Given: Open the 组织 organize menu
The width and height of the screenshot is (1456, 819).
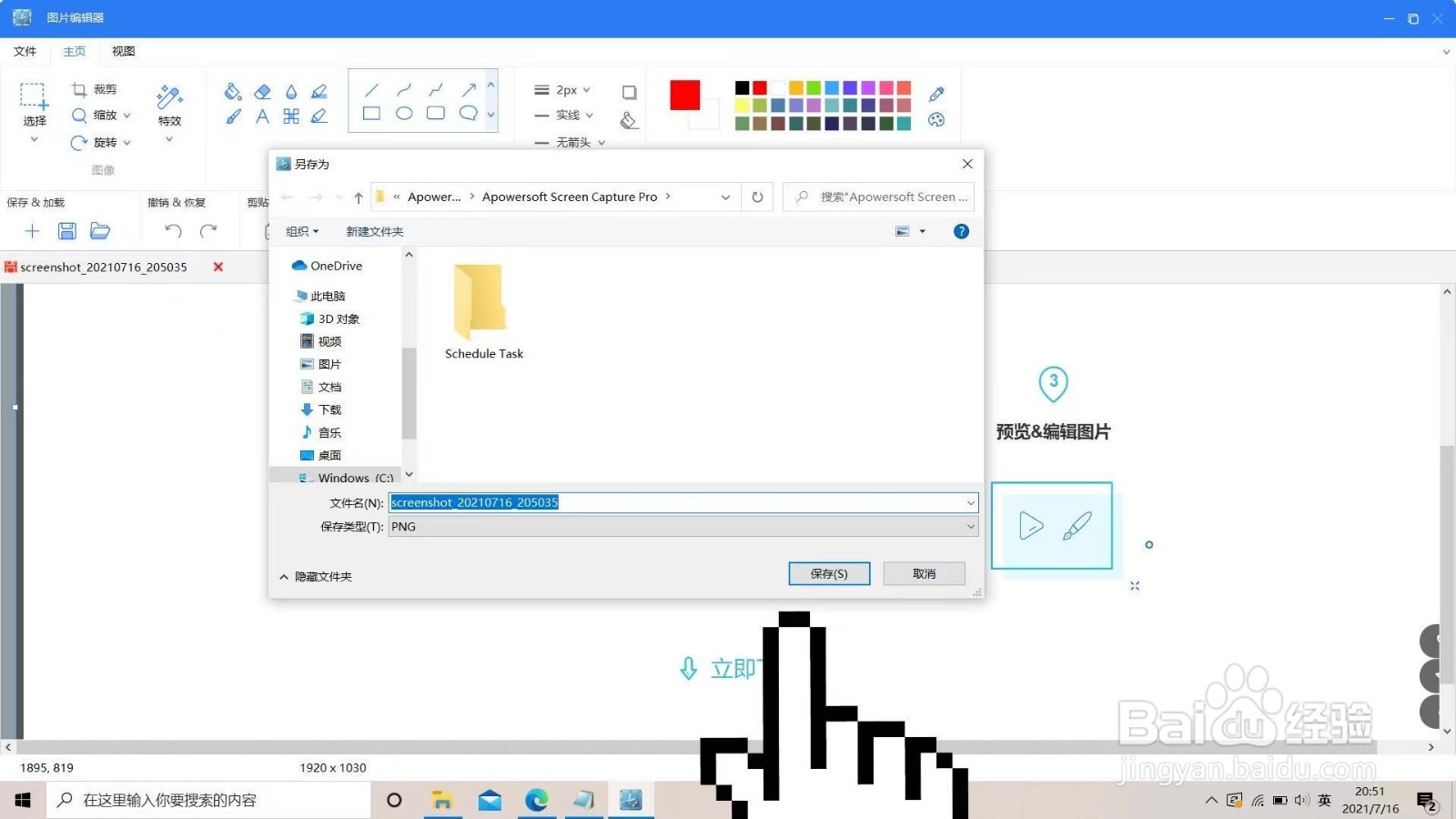Looking at the screenshot, I should 302,231.
